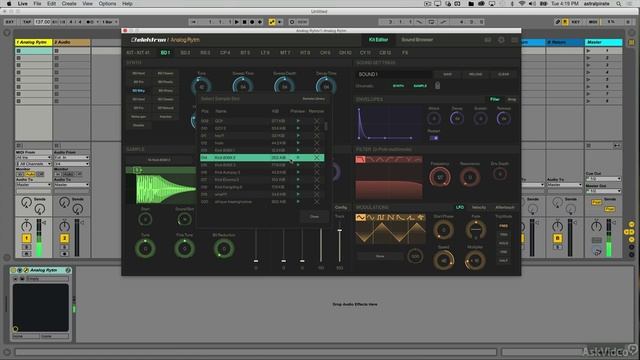Viewport: 640px width, 360px height.
Task: Click the filter Resonance knob
Action: click(470, 177)
